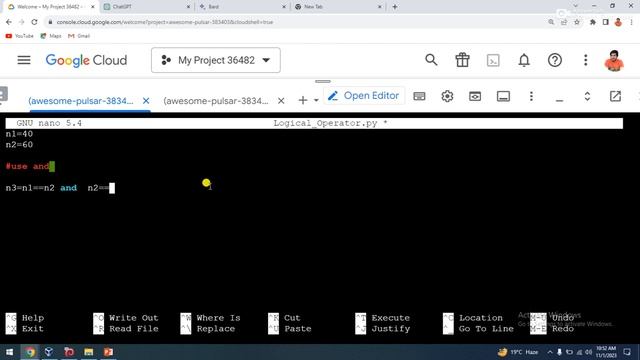The image size is (640, 360).
Task: Open the YouTube bookmark
Action: [19, 36]
